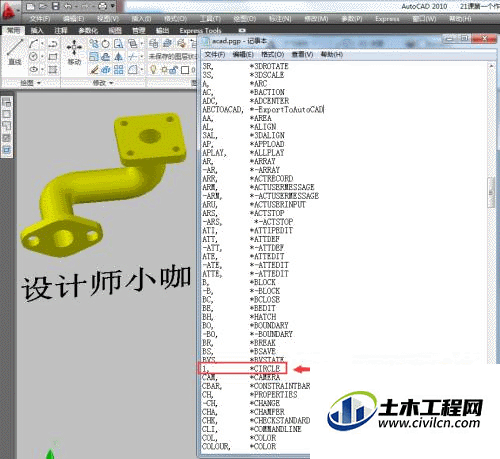Open the ellipse tool dropdown arrow
The height and width of the screenshot is (459, 500).
point(42,69)
